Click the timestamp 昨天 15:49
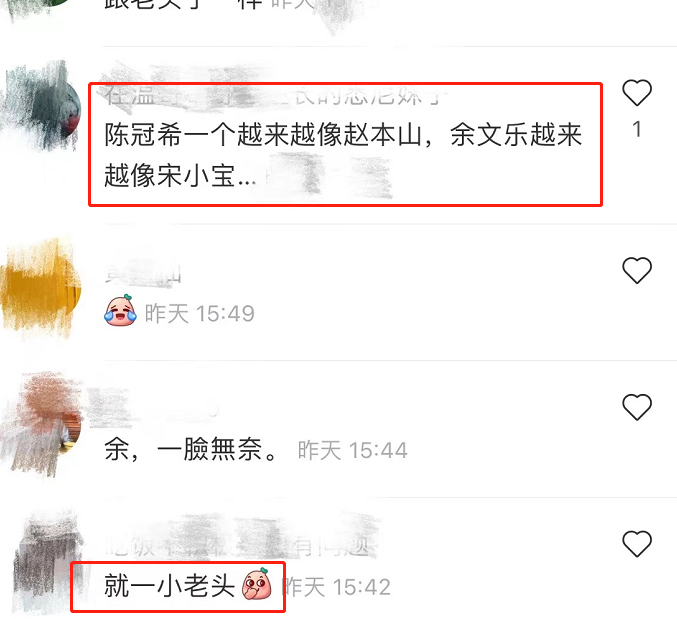The image size is (677, 619). coord(199,313)
